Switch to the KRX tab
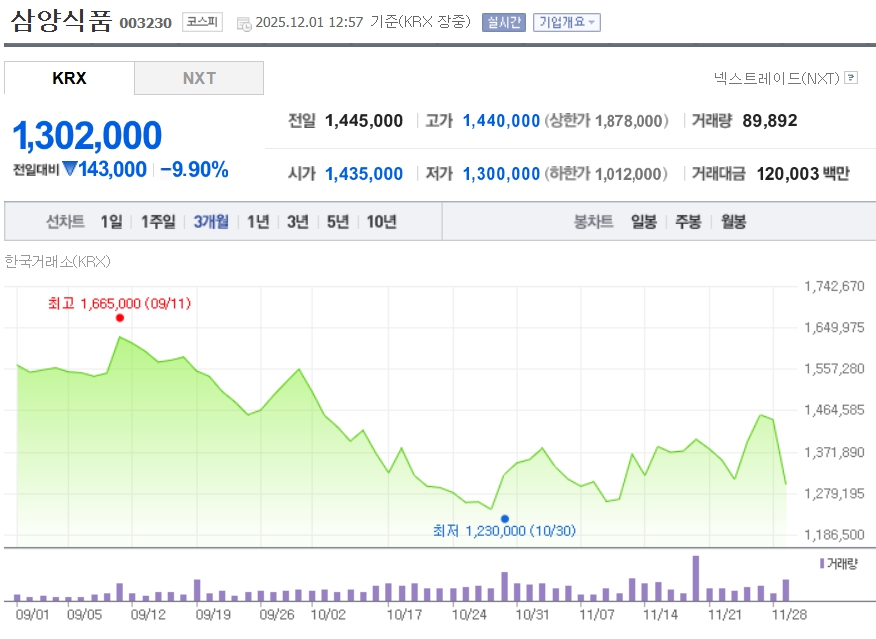 [69, 78]
